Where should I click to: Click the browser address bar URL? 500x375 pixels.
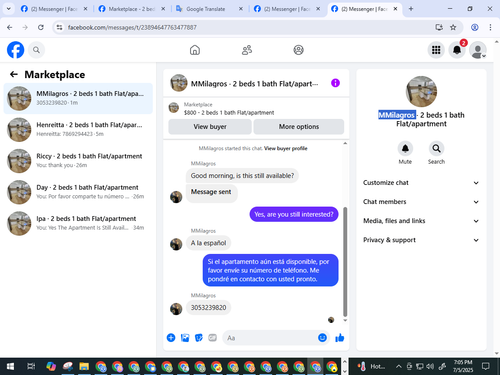132,27
